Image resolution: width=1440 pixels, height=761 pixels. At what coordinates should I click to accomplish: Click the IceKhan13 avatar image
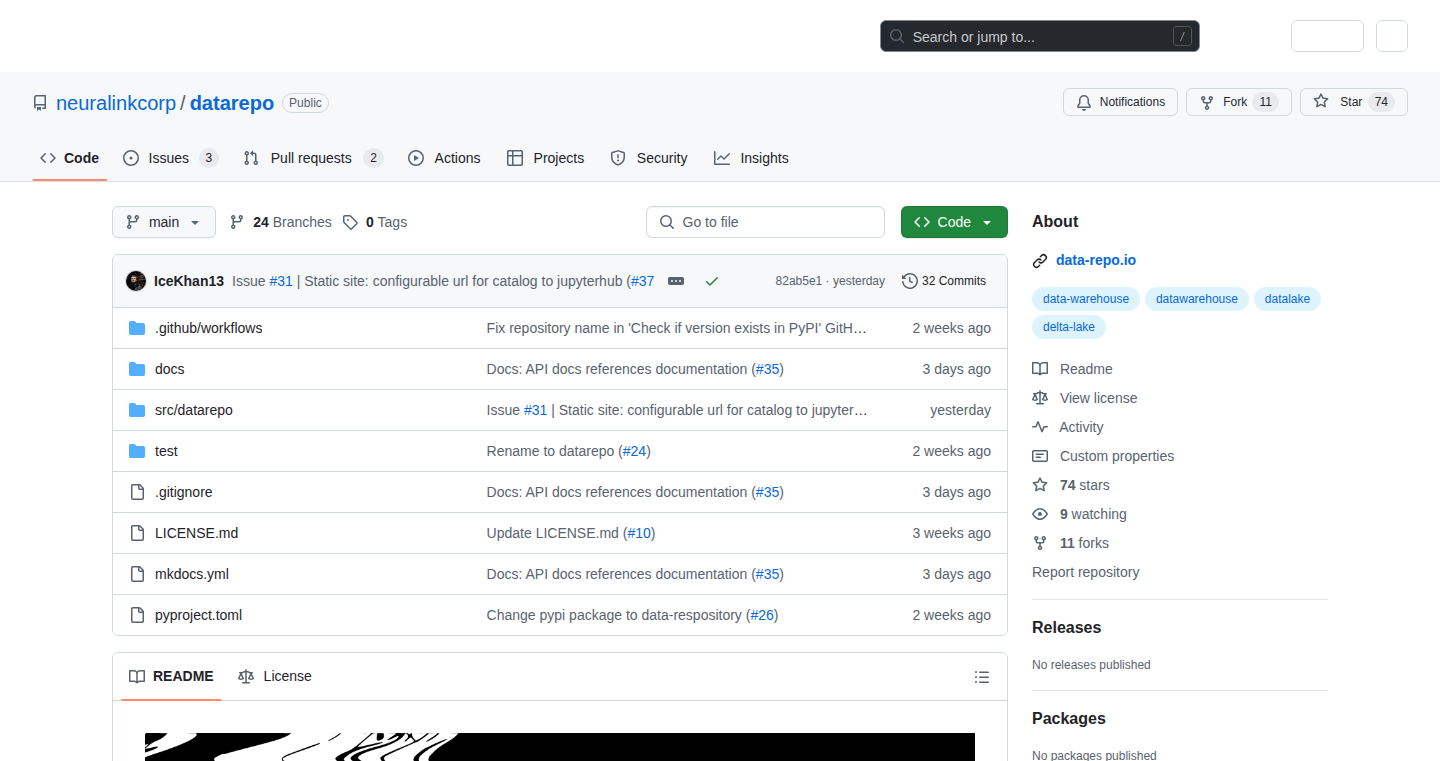136,281
